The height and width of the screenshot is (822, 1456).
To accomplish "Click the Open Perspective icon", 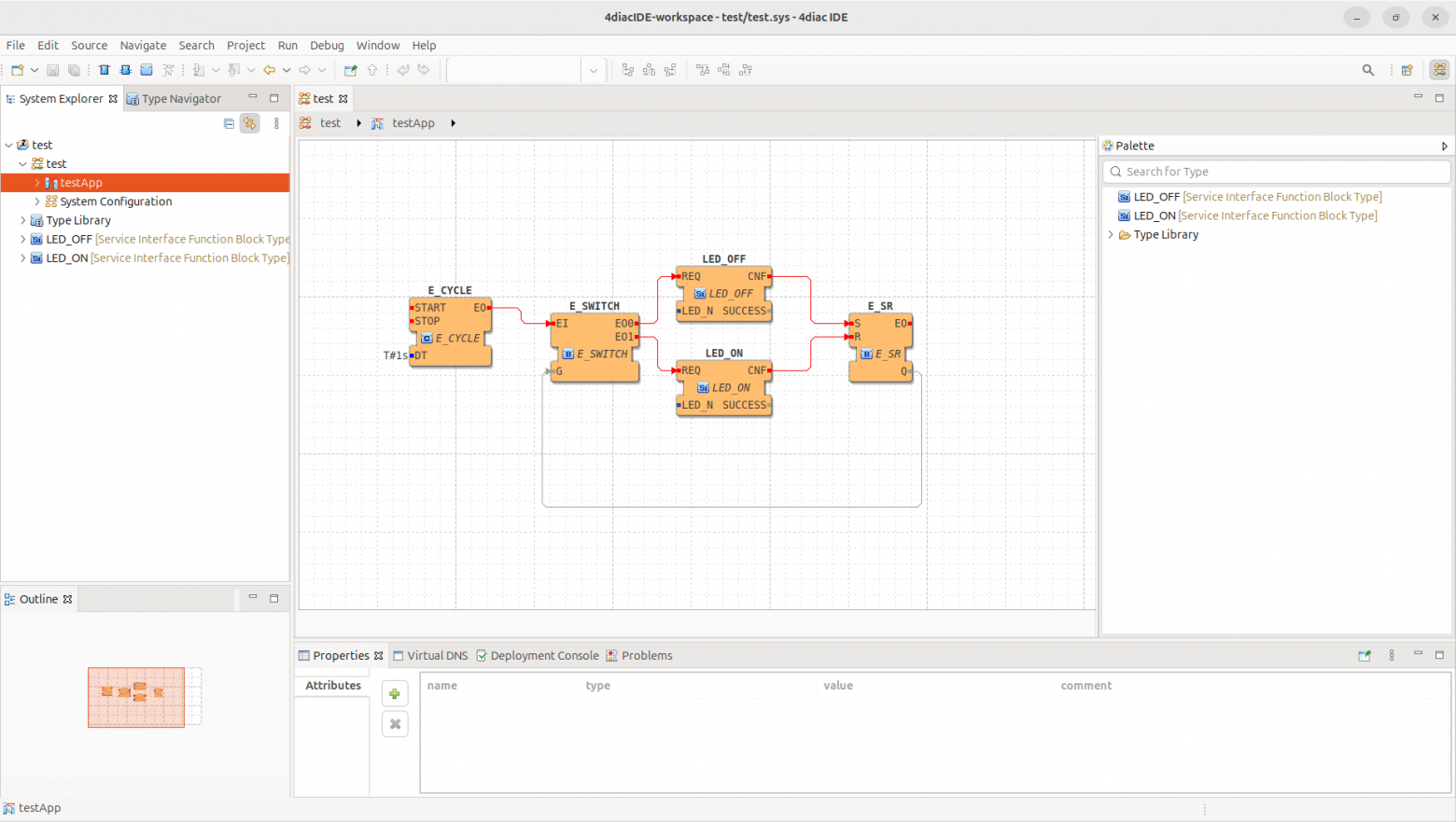I will click(1407, 70).
